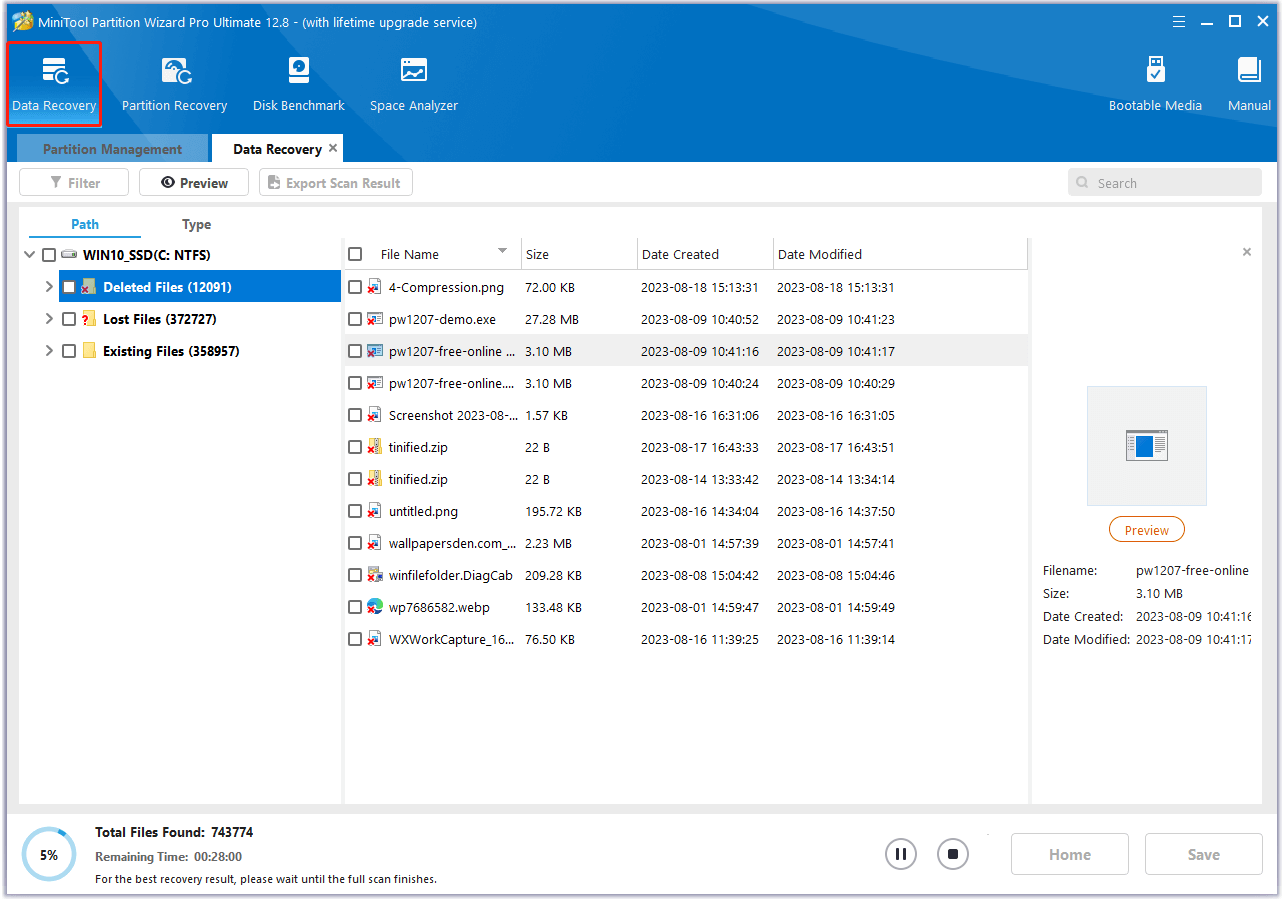
Task: Click the Filter button
Action: coord(74,182)
